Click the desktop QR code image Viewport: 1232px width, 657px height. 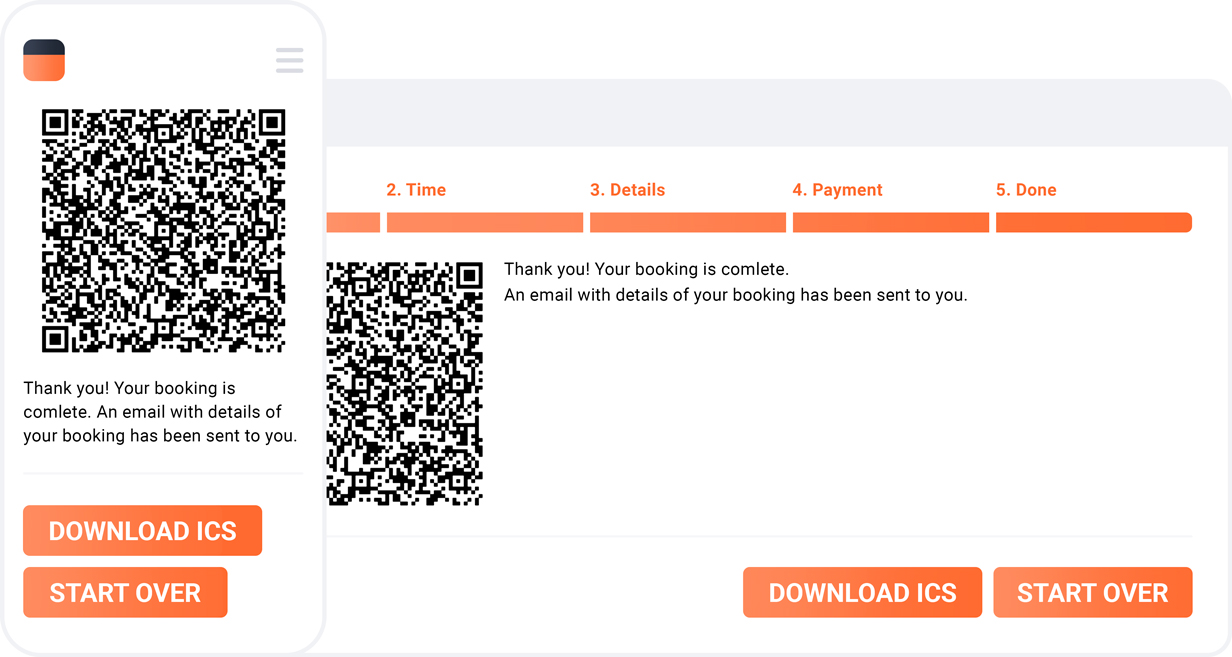[405, 384]
